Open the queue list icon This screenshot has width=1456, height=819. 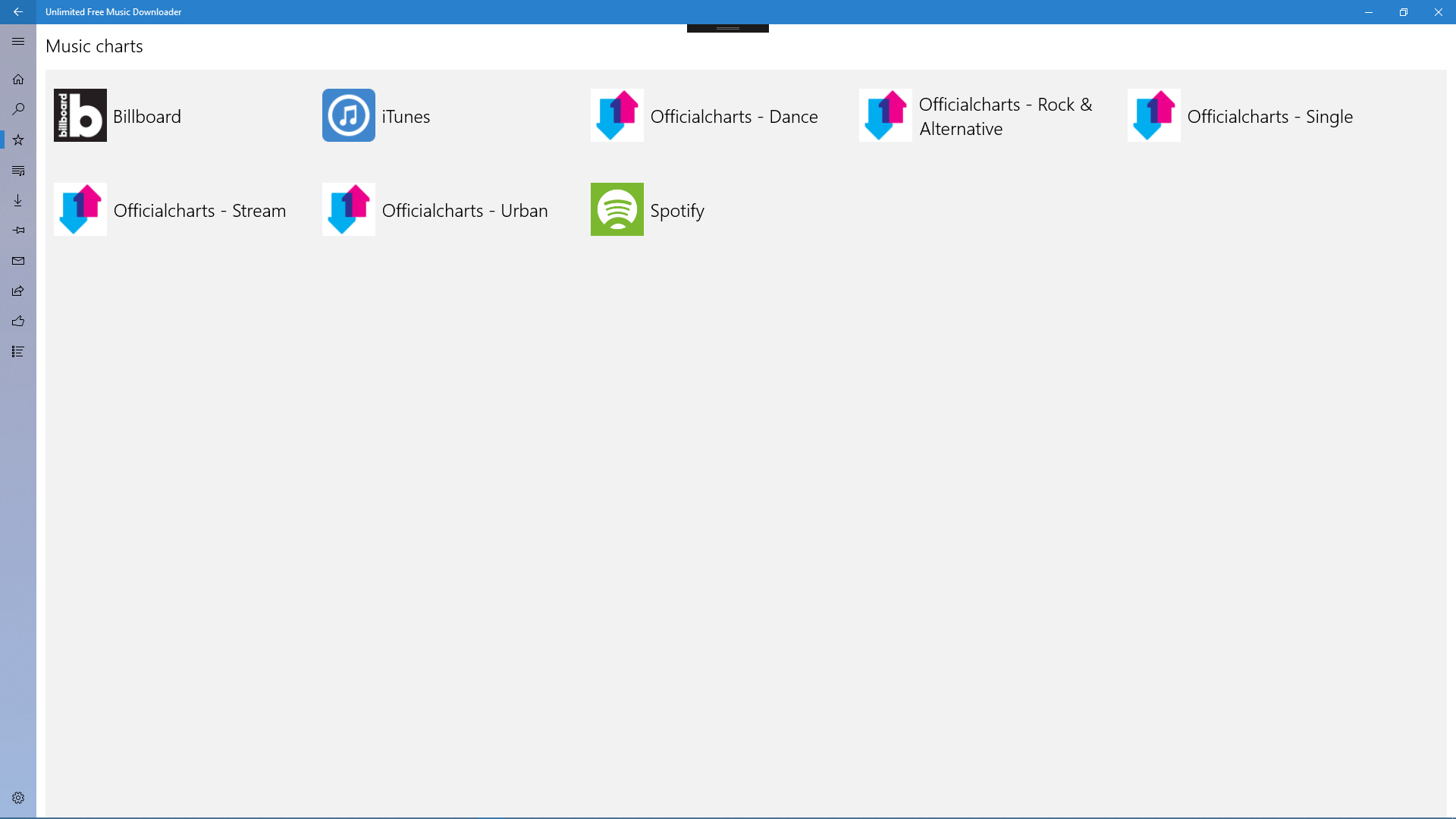click(18, 350)
